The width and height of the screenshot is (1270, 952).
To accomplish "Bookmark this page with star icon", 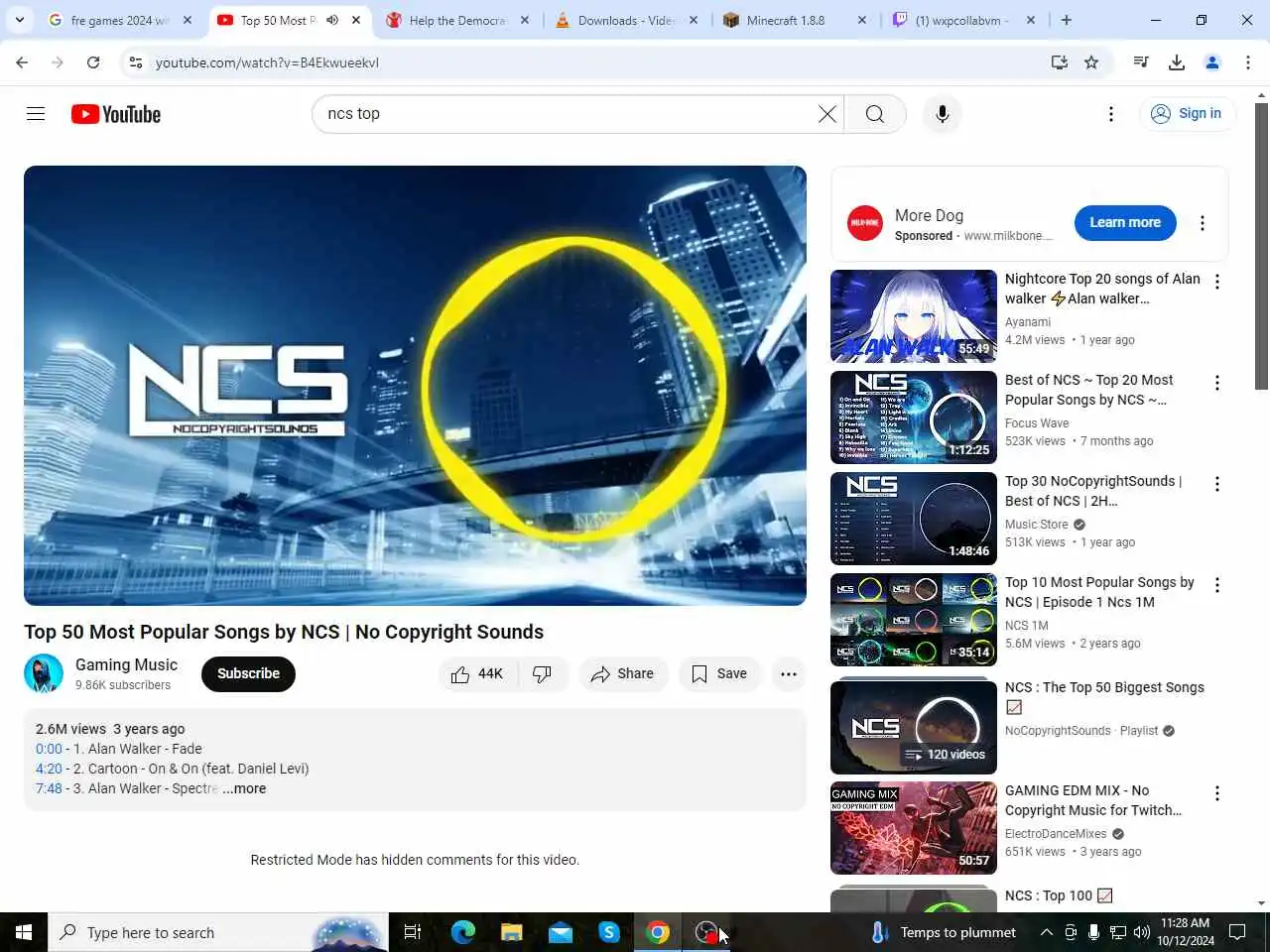I will tap(1091, 62).
